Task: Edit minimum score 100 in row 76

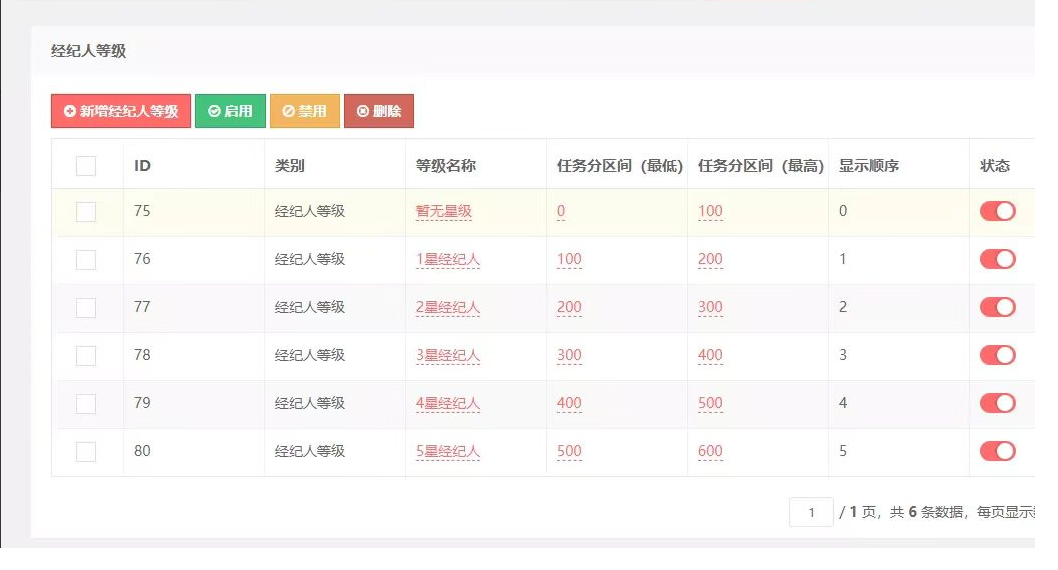Action: click(x=569, y=259)
